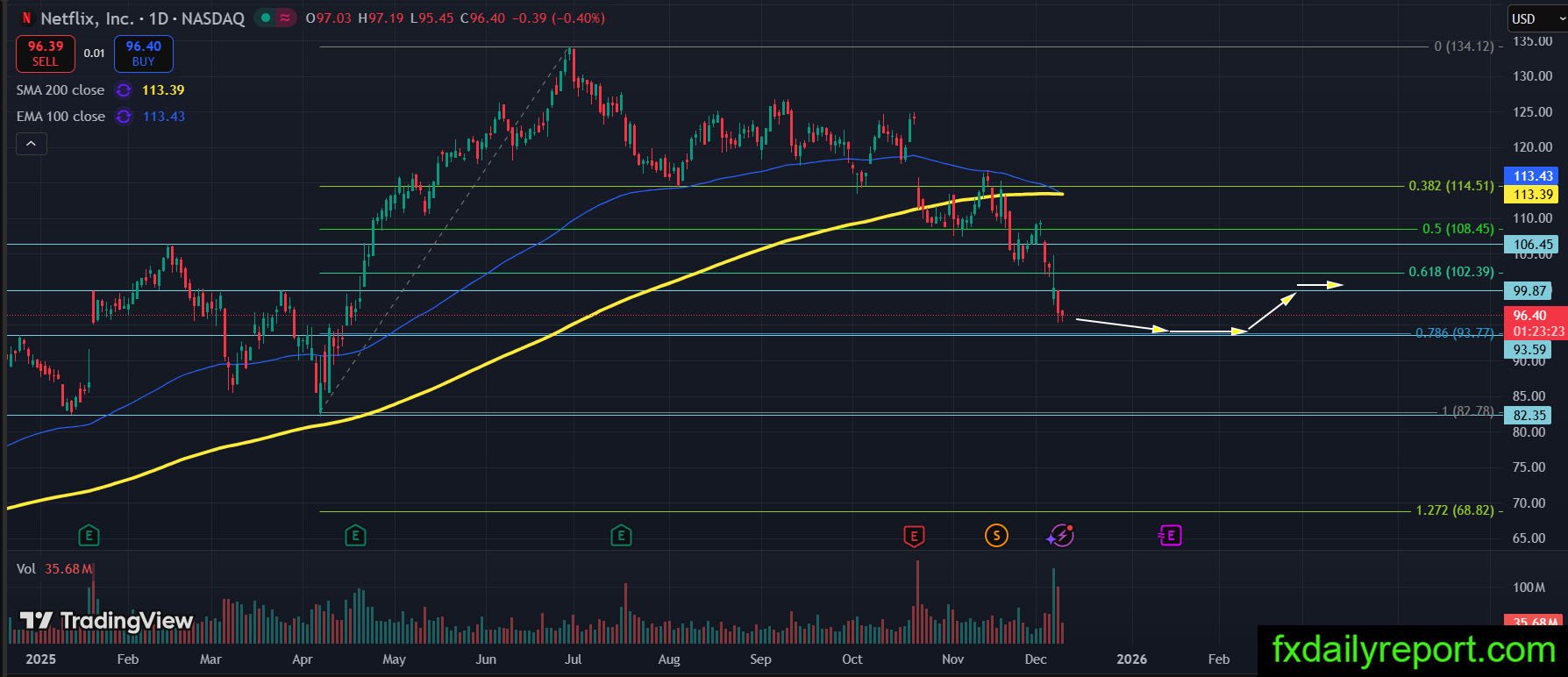The height and width of the screenshot is (677, 1568).
Task: Click the Dec label on the time axis
Action: coord(1036,659)
